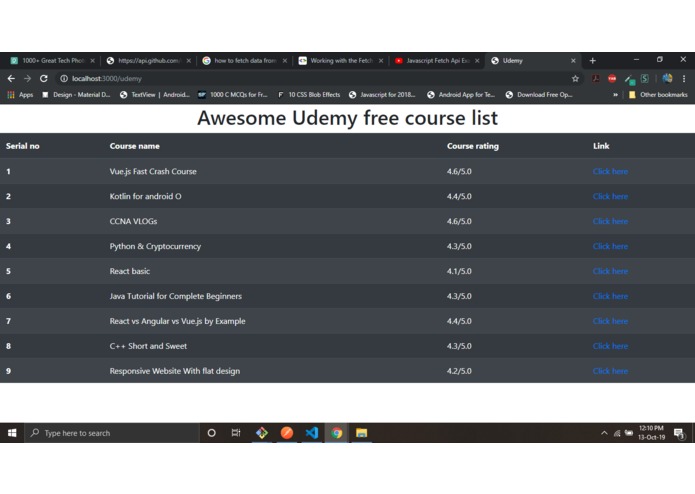The height and width of the screenshot is (494, 695).
Task: Open File Explorer from the taskbar
Action: [x=362, y=433]
